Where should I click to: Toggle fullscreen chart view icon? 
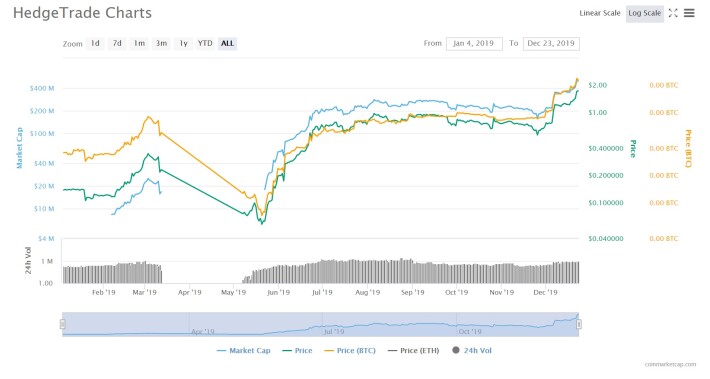[x=673, y=13]
